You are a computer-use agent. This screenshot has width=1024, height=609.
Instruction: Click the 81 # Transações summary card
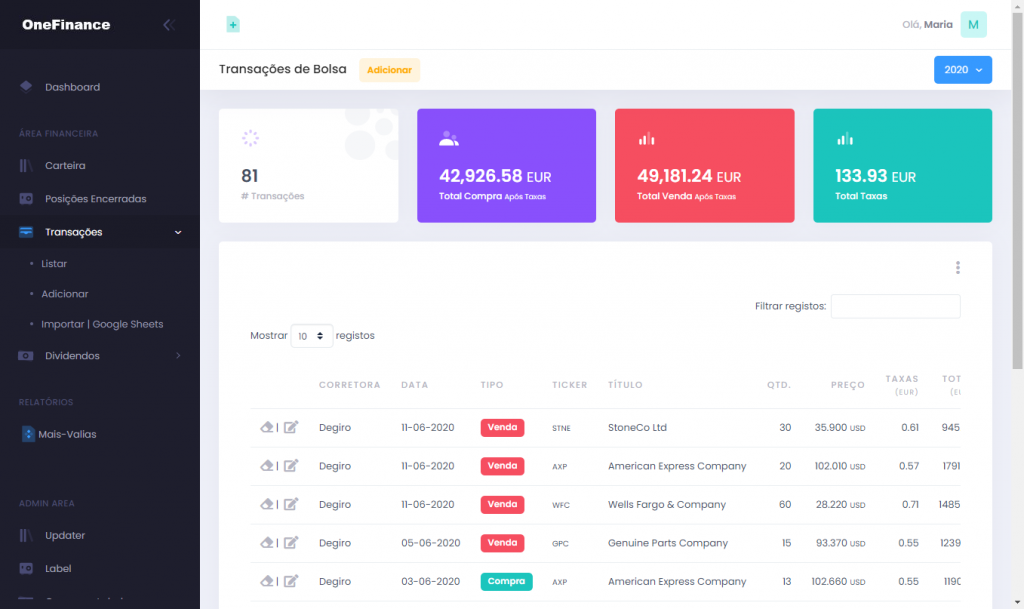click(308, 166)
